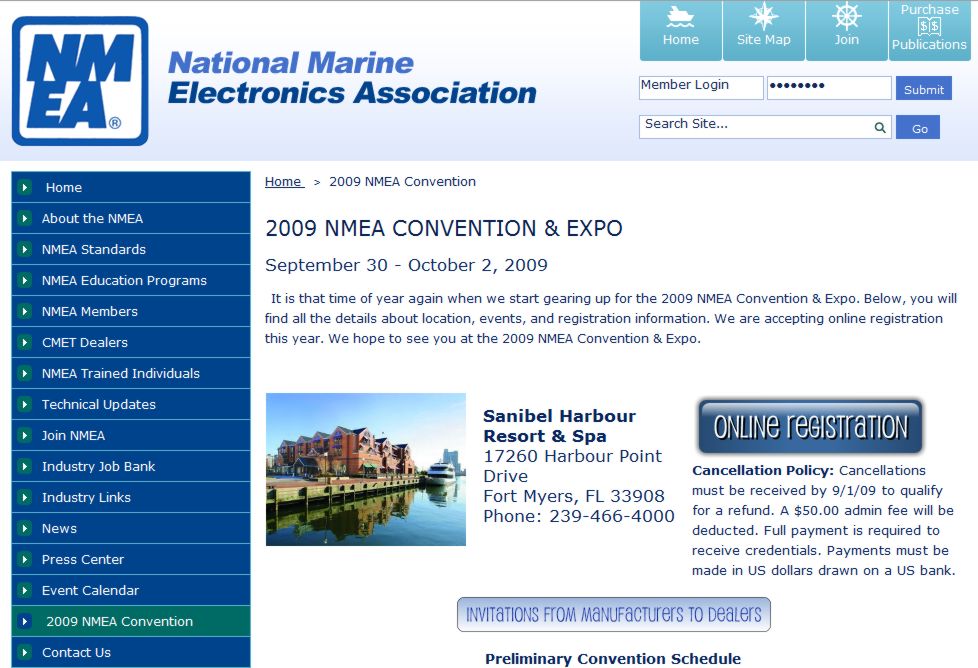Open the CMET Dealers page

pyautogui.click(x=131, y=342)
